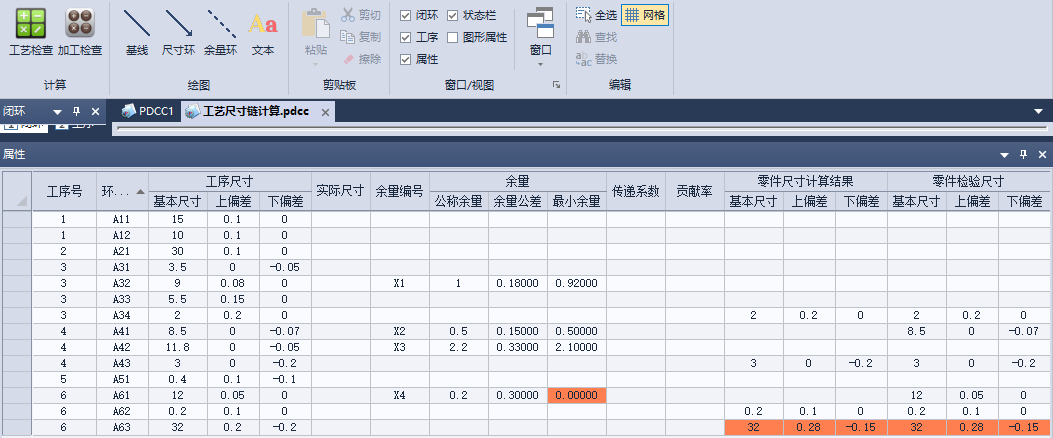Click the X4 allowance number cell
Viewport: 1053px width, 438px height.
pyautogui.click(x=400, y=395)
